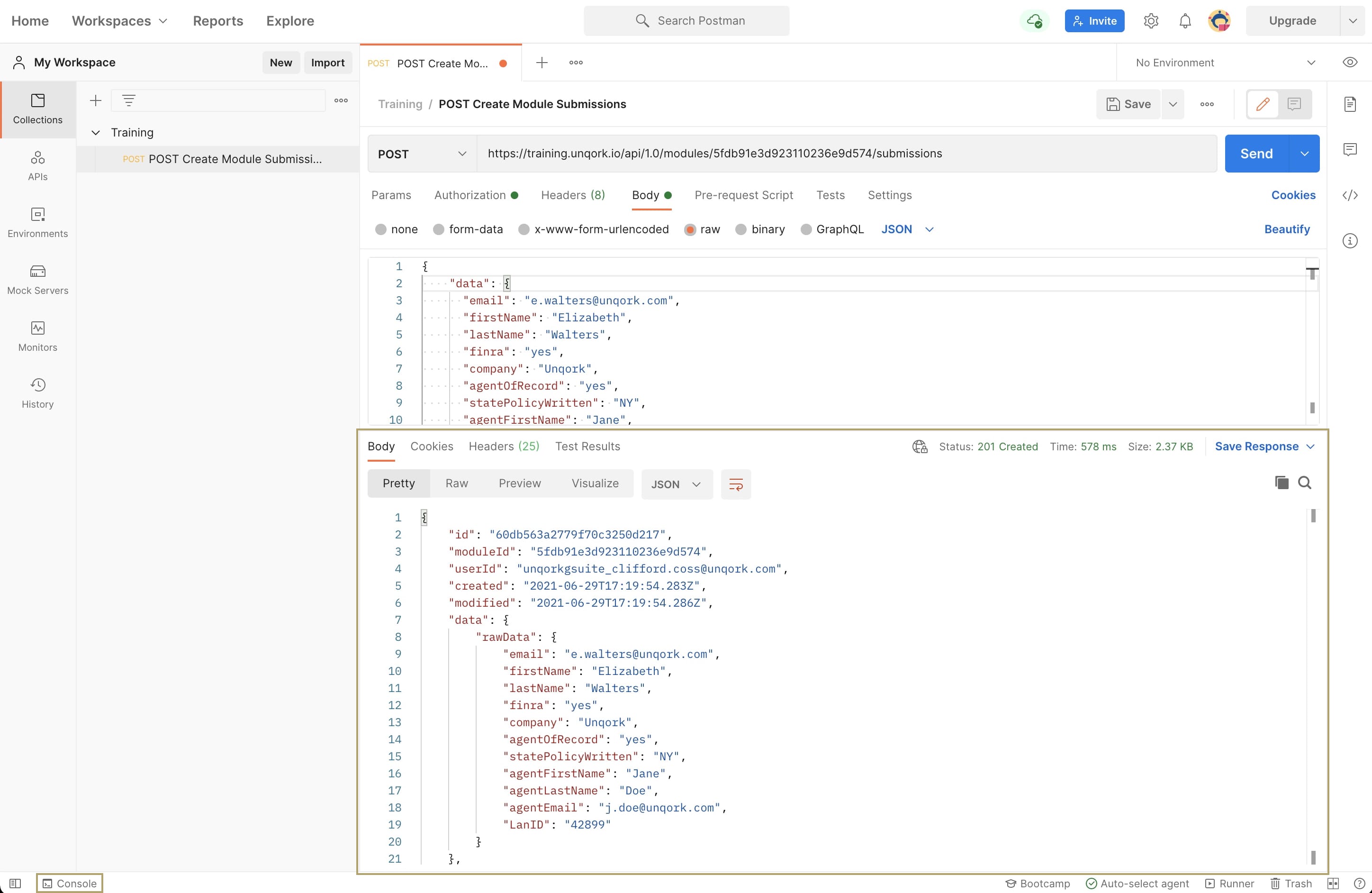Image resolution: width=1372 pixels, height=893 pixels.
Task: Open the two-pane layout icon in status bar
Action: 1333,883
